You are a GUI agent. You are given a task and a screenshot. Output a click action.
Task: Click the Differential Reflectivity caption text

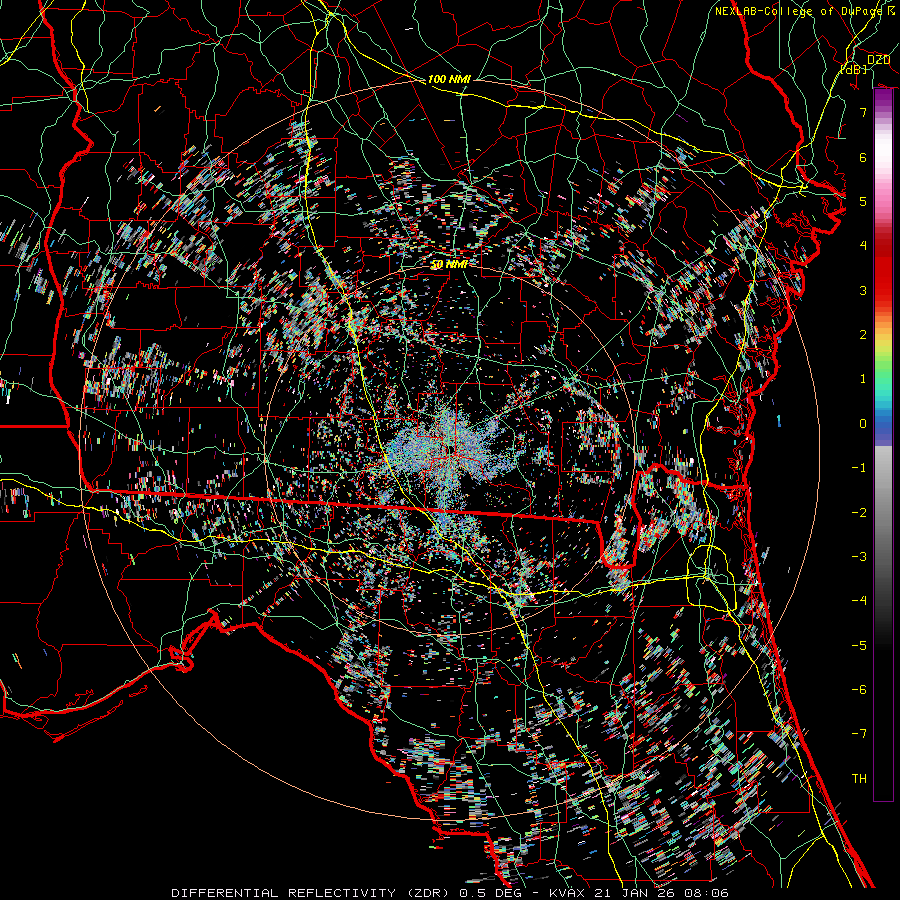click(449, 893)
